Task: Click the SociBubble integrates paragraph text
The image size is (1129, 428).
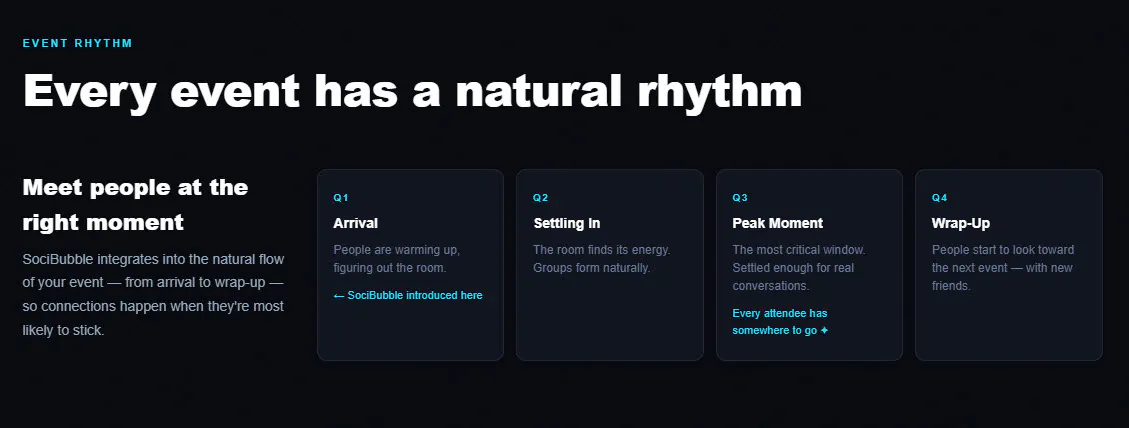Action: click(153, 295)
